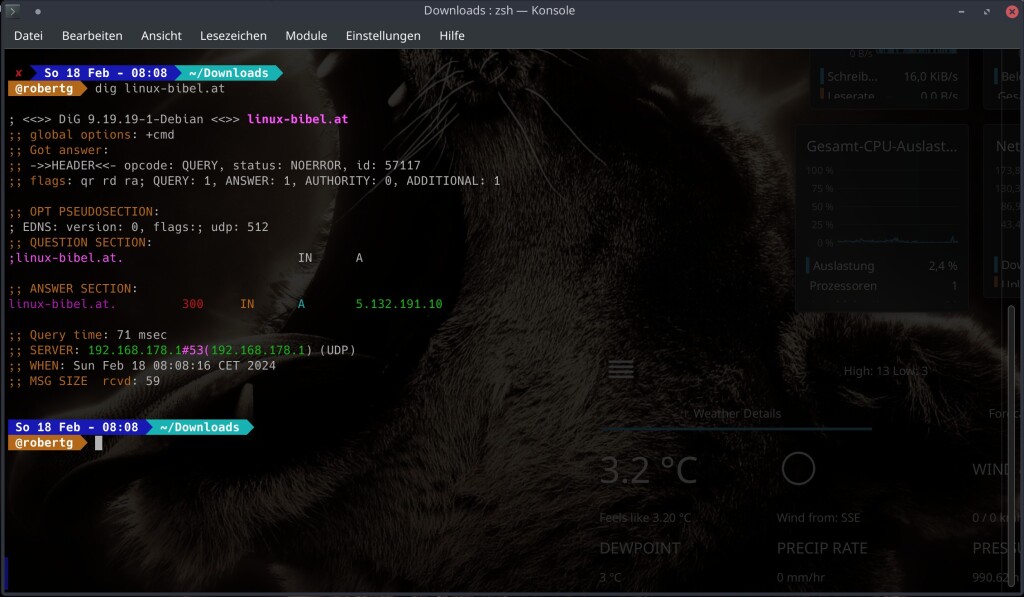Image resolution: width=1024 pixels, height=597 pixels.
Task: Click ';; QUESTION SECTION:' heading
Action: pyautogui.click(x=80, y=242)
